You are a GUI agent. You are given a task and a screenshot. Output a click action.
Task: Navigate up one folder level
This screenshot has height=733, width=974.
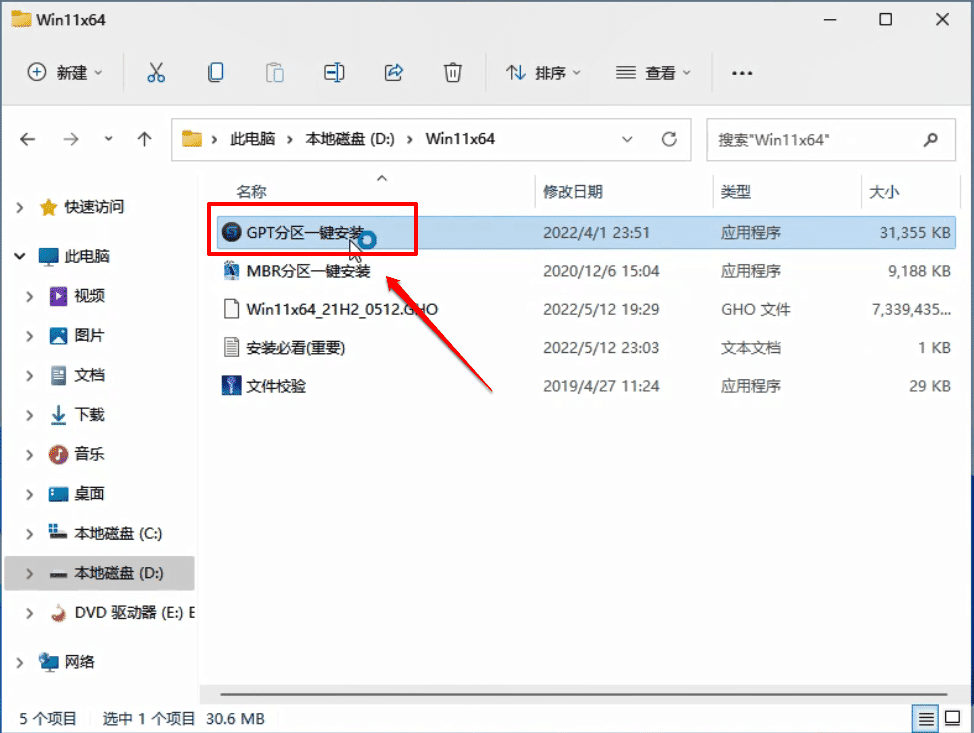(x=144, y=139)
